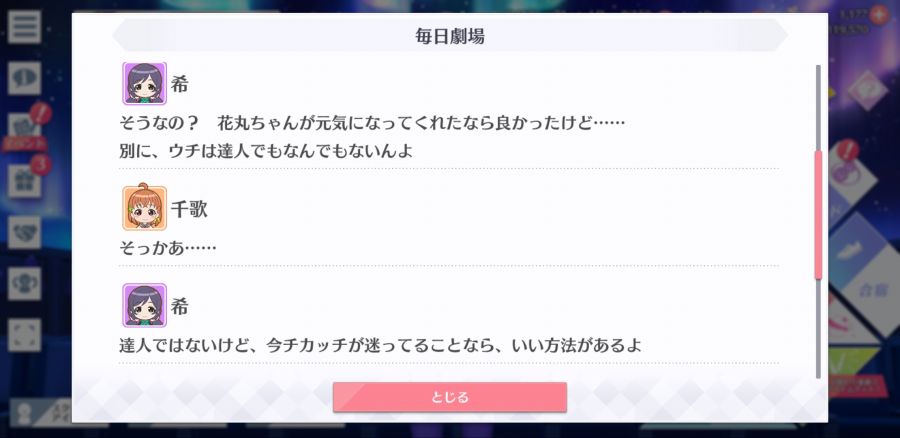Tap the first 希 character avatar
900x438 pixels.
[x=144, y=83]
